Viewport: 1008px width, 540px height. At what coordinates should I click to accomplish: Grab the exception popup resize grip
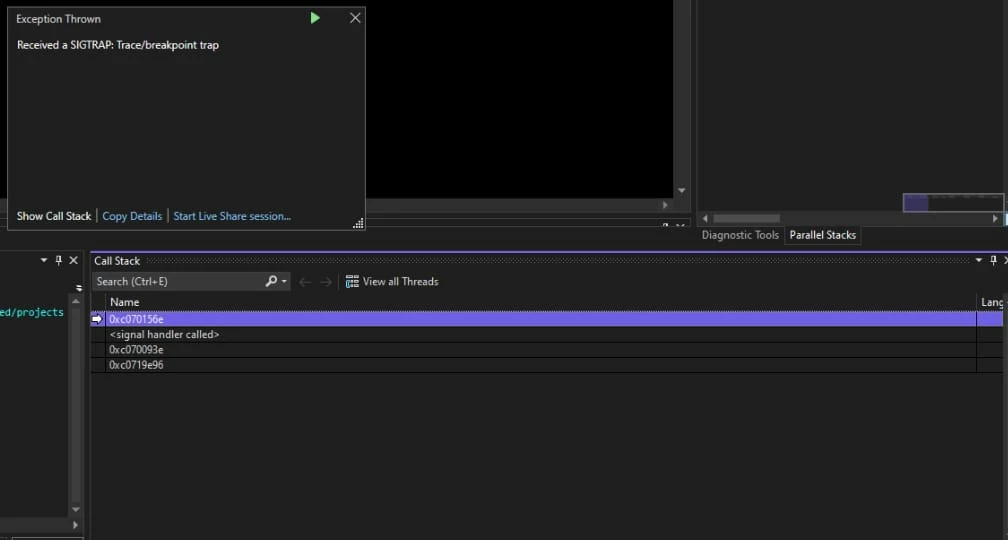(x=359, y=223)
